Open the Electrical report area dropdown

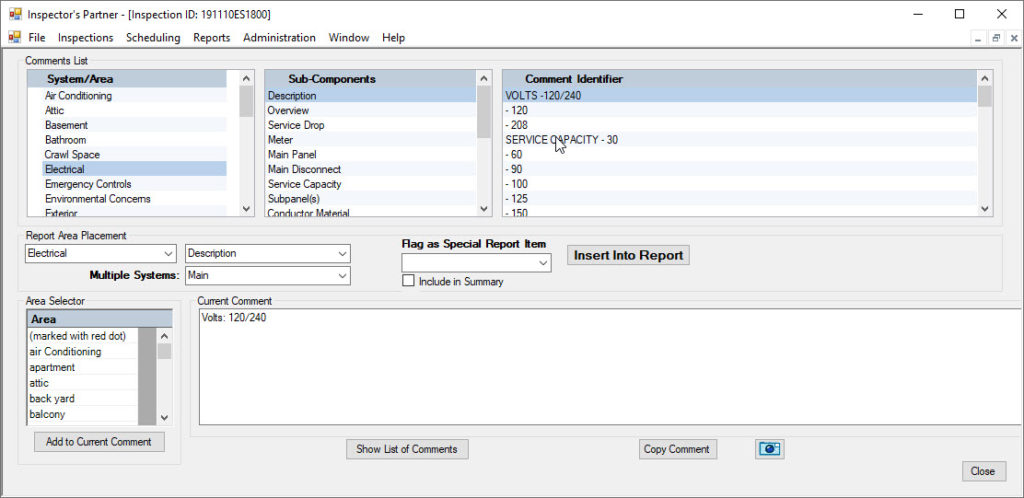pos(167,254)
